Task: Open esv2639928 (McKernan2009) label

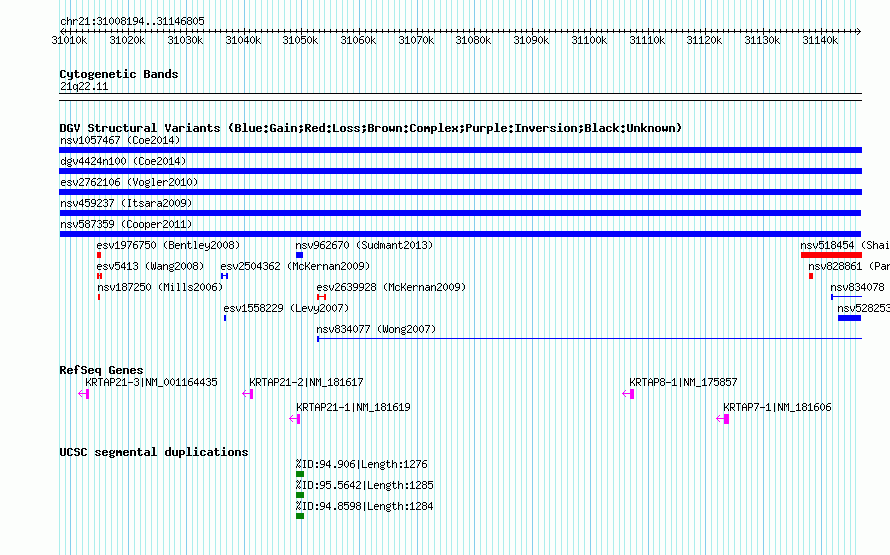Action: click(x=391, y=287)
